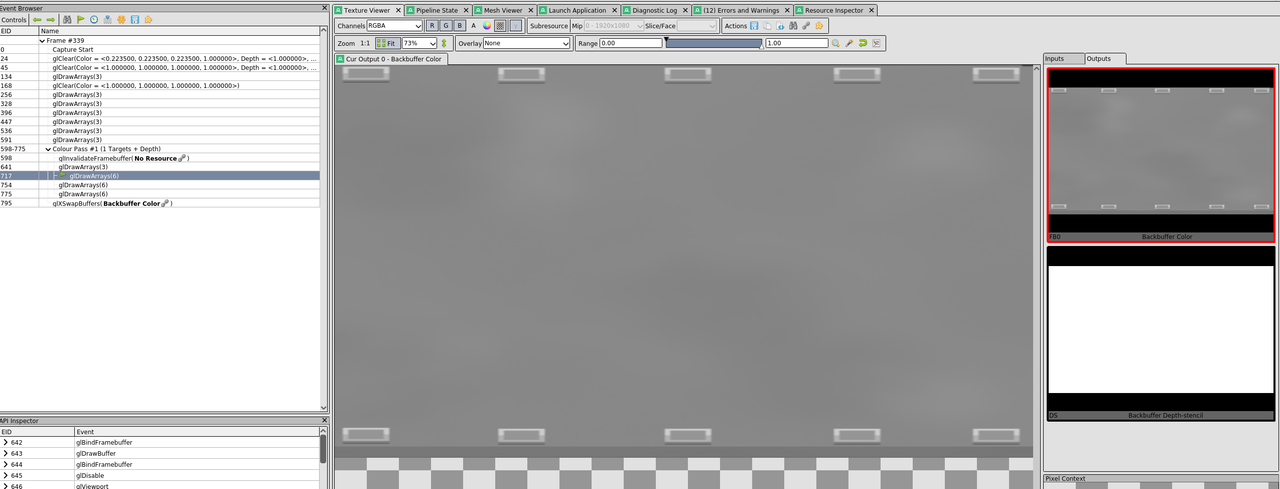1280x489 pixels.
Task: Open the 73% zoom dropdown
Action: click(x=419, y=43)
